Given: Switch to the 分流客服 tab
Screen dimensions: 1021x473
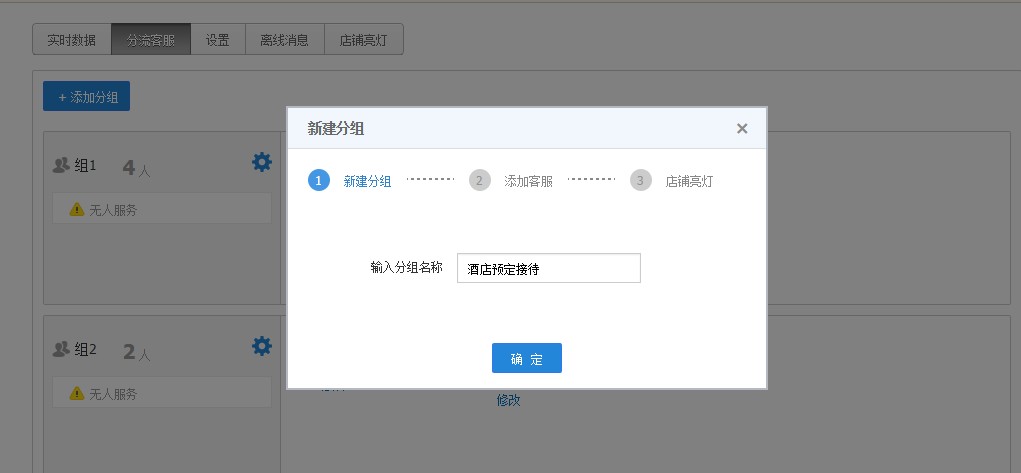Looking at the screenshot, I should pos(151,40).
